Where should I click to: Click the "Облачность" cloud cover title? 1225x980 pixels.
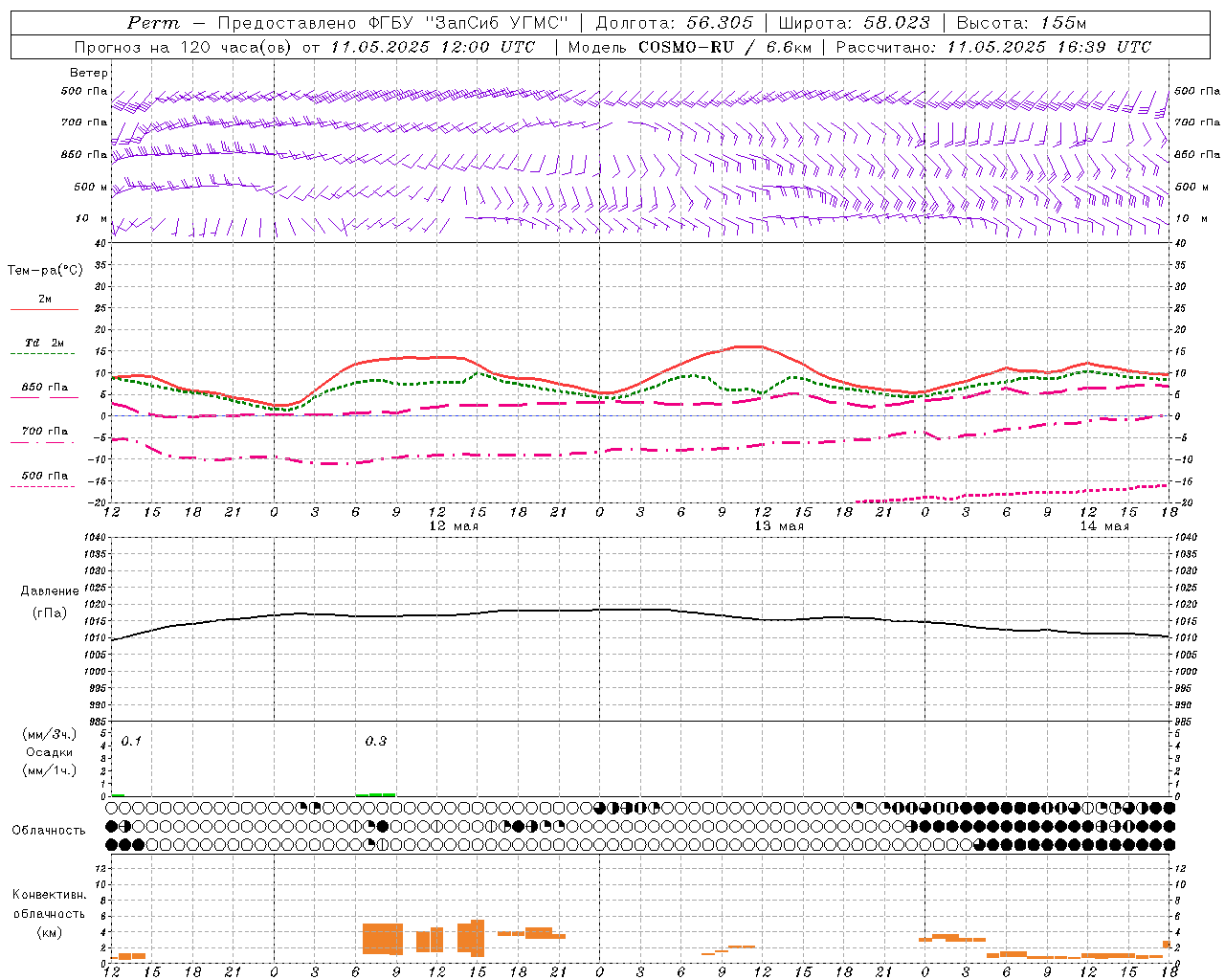click(49, 830)
